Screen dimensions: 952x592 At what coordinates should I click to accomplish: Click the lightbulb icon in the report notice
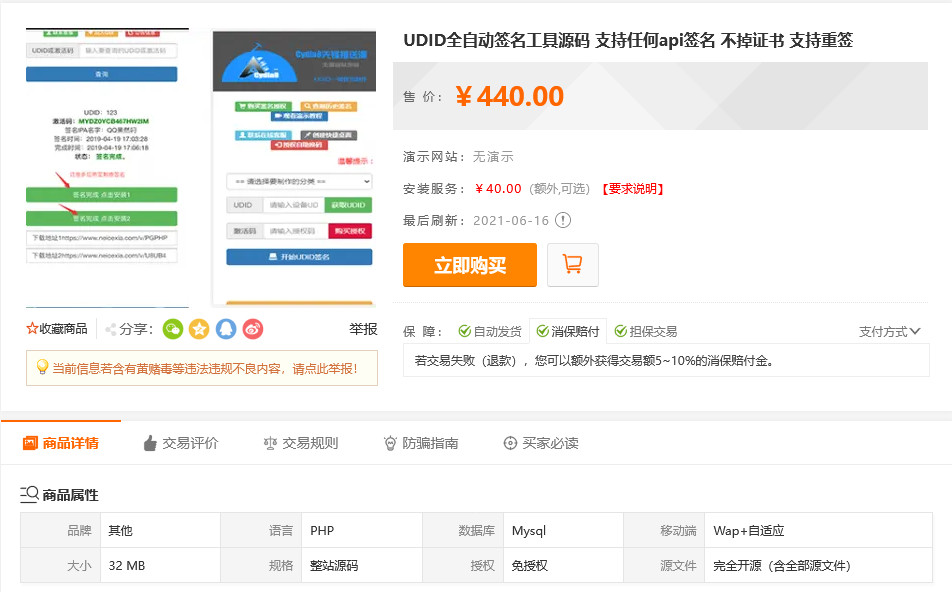tap(42, 367)
